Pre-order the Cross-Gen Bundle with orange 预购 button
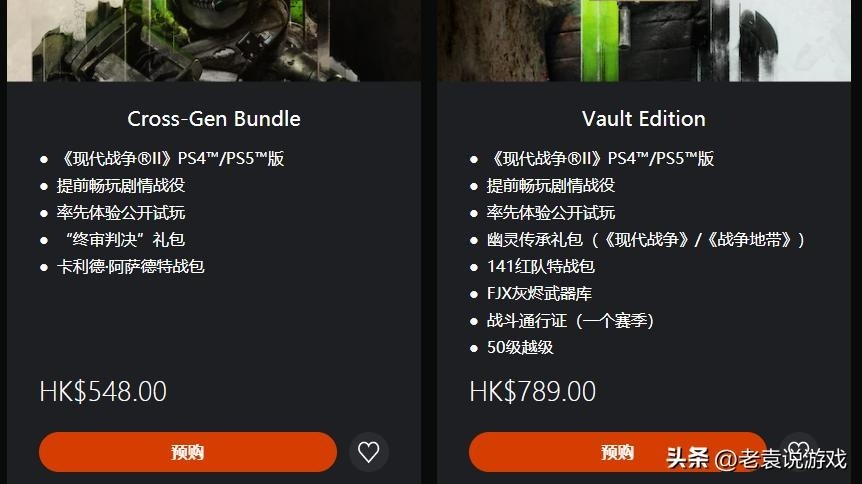The width and height of the screenshot is (862, 484). [188, 452]
